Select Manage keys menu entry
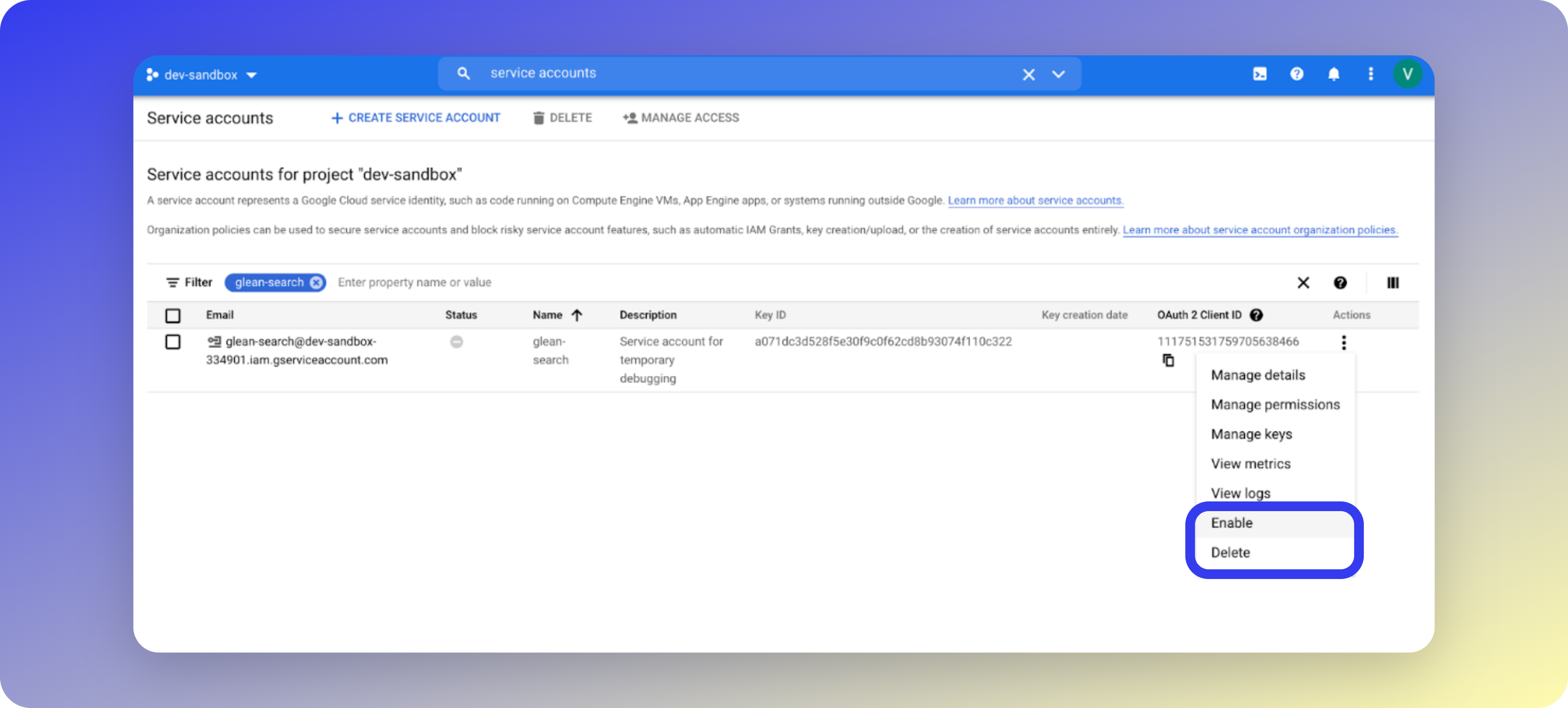Screen dimensions: 1568x708 coord(1252,434)
